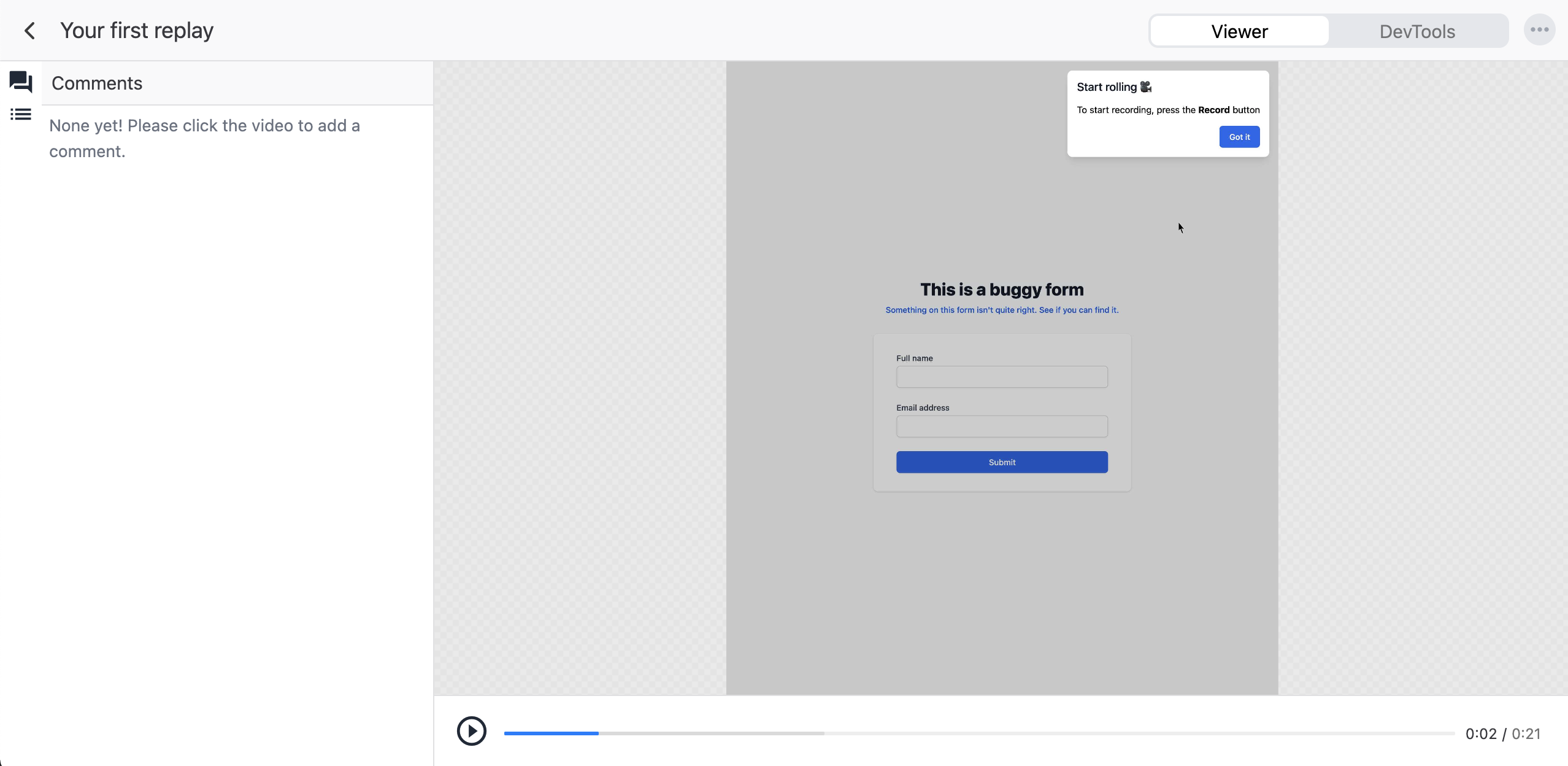This screenshot has height=766, width=1568.
Task: Click the Email address input field
Action: click(x=1001, y=426)
